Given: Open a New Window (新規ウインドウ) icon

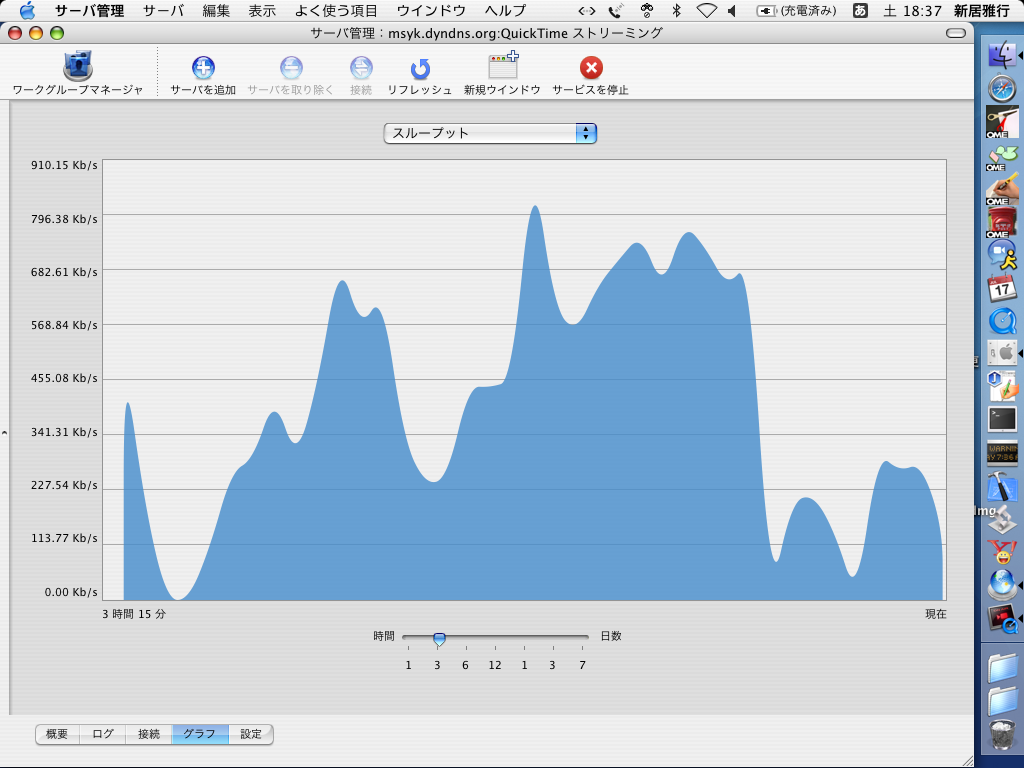Looking at the screenshot, I should pyautogui.click(x=502, y=68).
